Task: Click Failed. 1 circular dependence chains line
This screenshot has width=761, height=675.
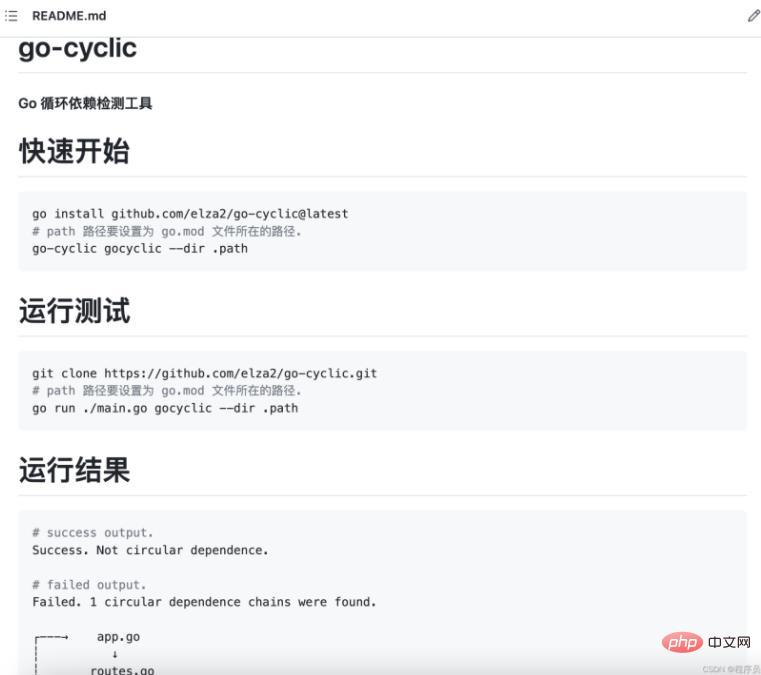Action: click(x=204, y=602)
